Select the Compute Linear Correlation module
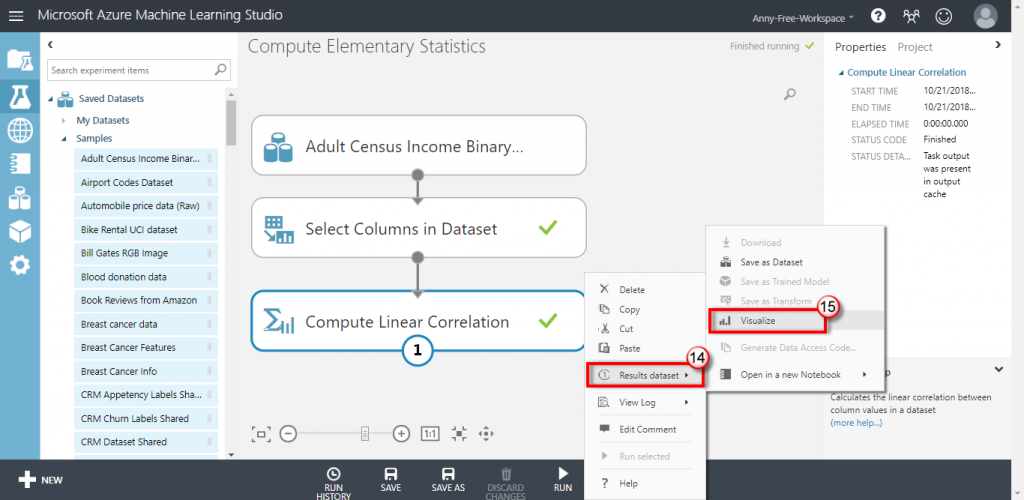Viewport: 1024px width, 500px height. coord(419,321)
